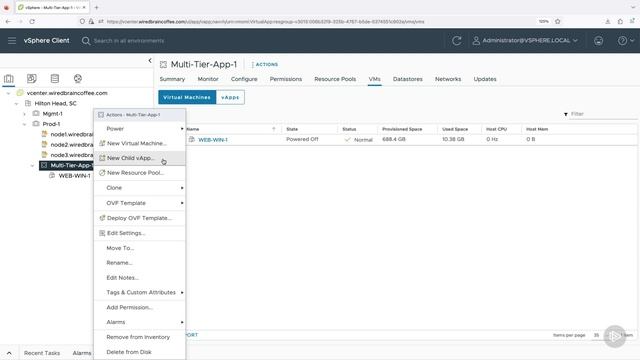Select the Storage inventory icon

tap(55, 78)
